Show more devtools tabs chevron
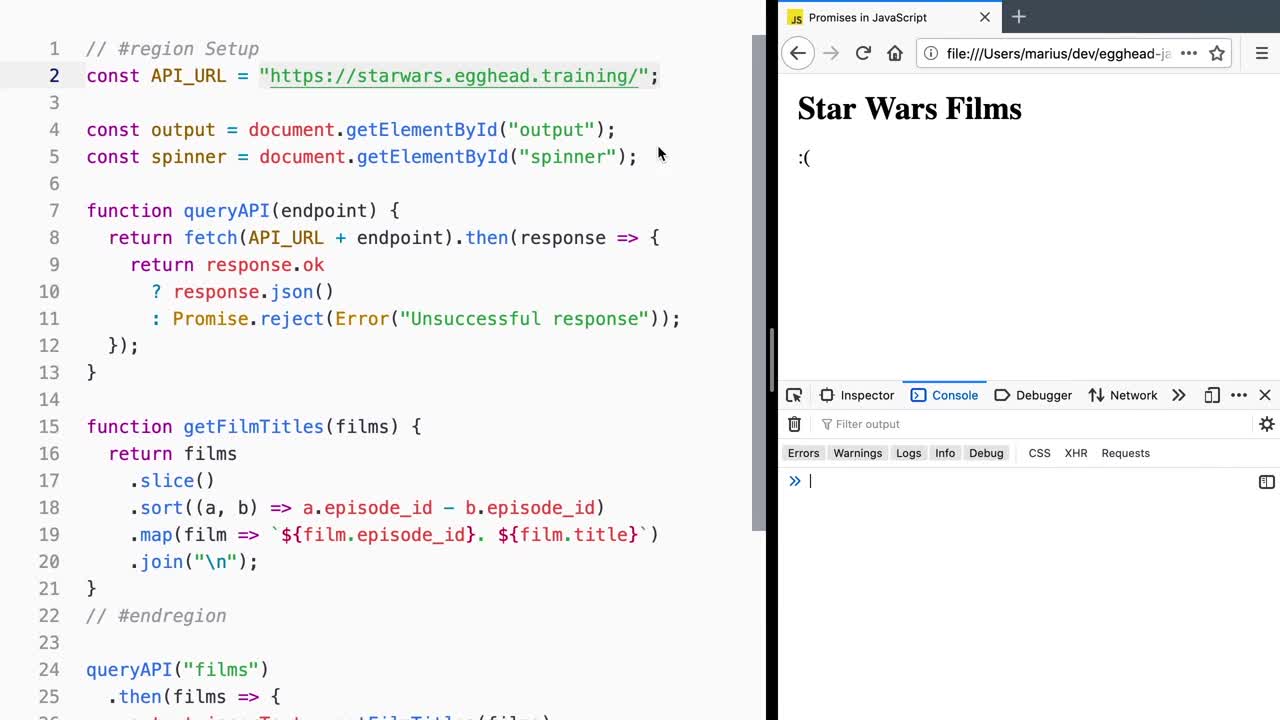This screenshot has width=1280, height=720. (1179, 395)
